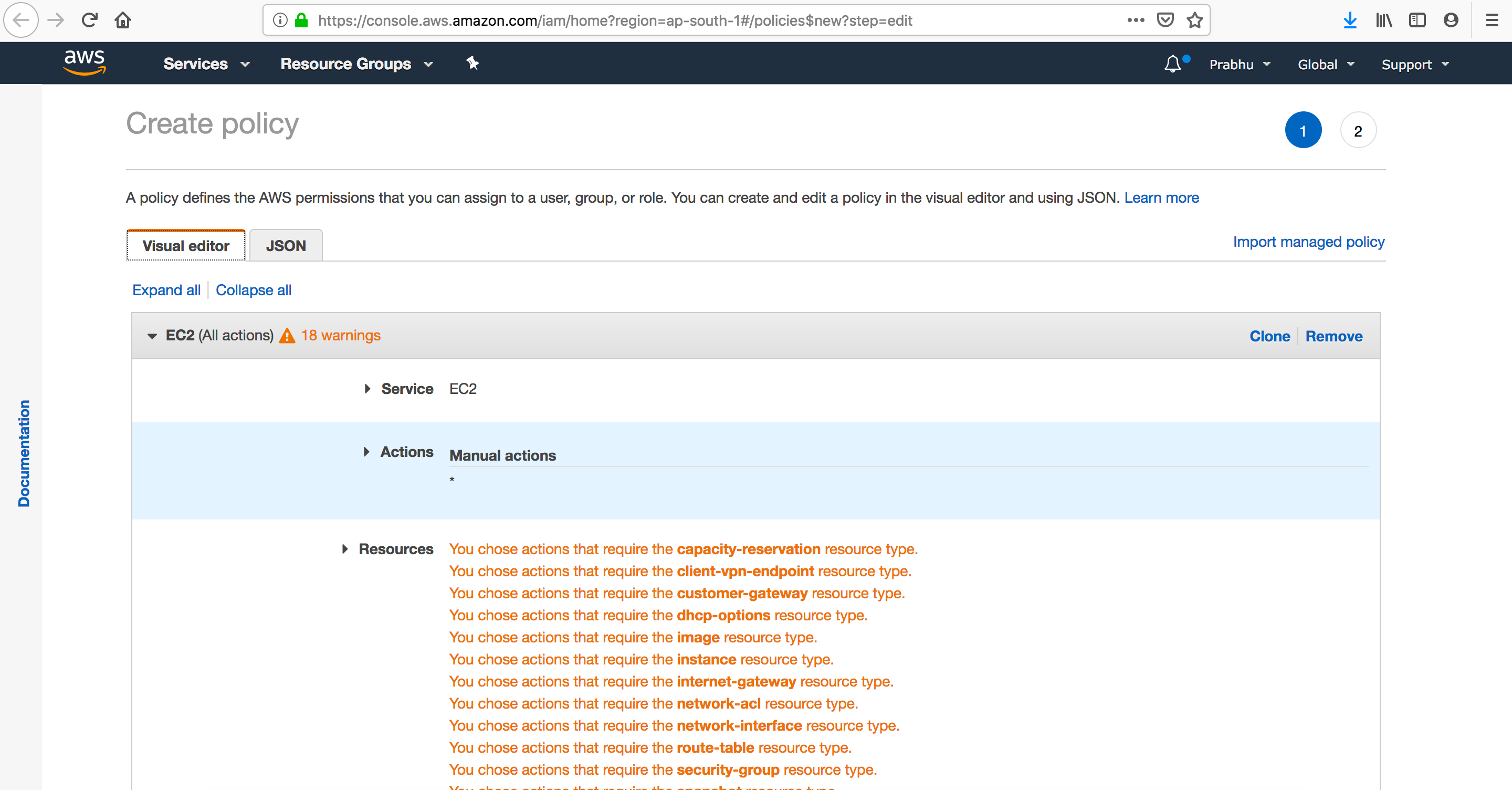Click the internet-gateway resource warning
This screenshot has width=1512, height=790.
pos(671,681)
